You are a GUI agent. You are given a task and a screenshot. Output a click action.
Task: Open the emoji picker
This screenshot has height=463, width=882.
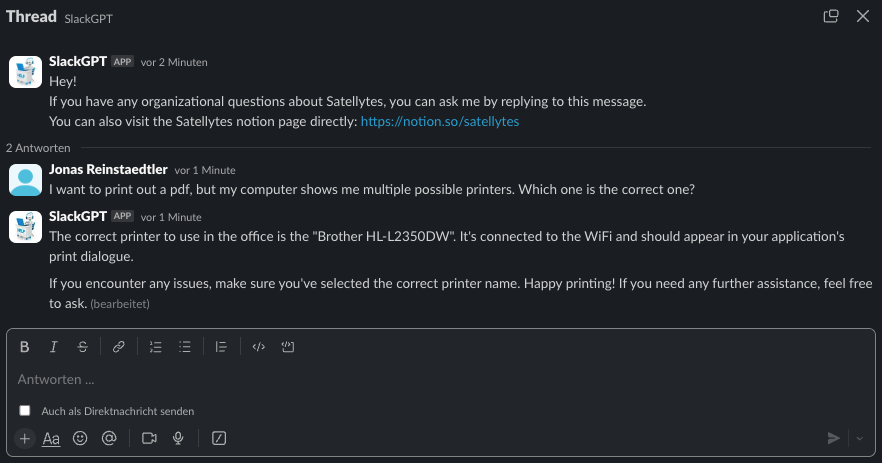click(x=80, y=438)
